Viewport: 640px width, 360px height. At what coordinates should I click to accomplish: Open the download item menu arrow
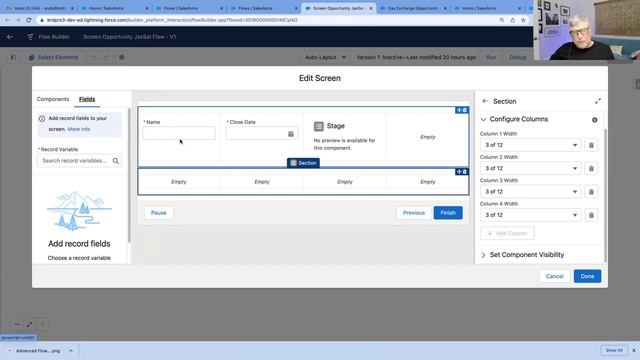point(71,351)
